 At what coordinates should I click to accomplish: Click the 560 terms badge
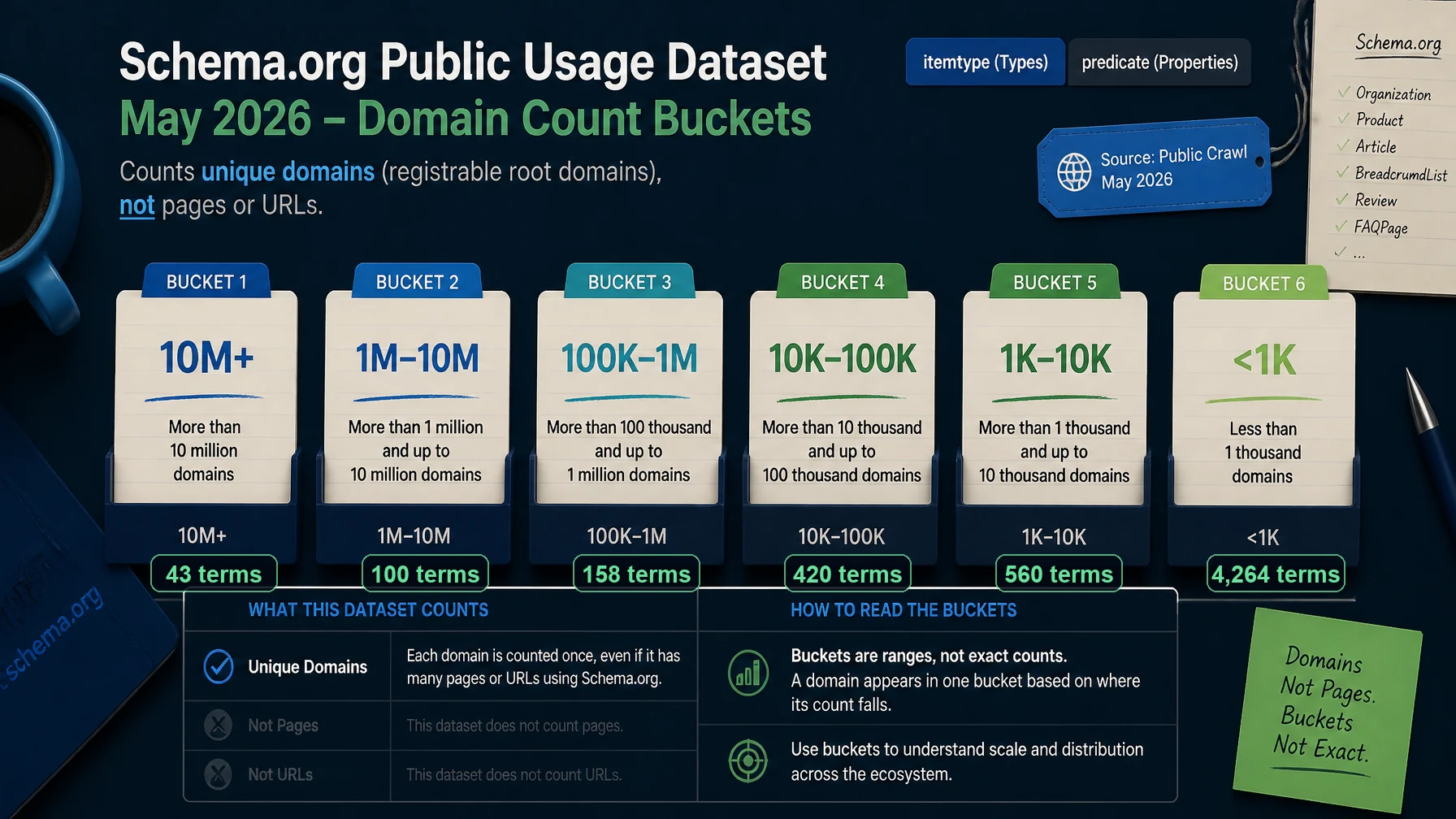1059,574
